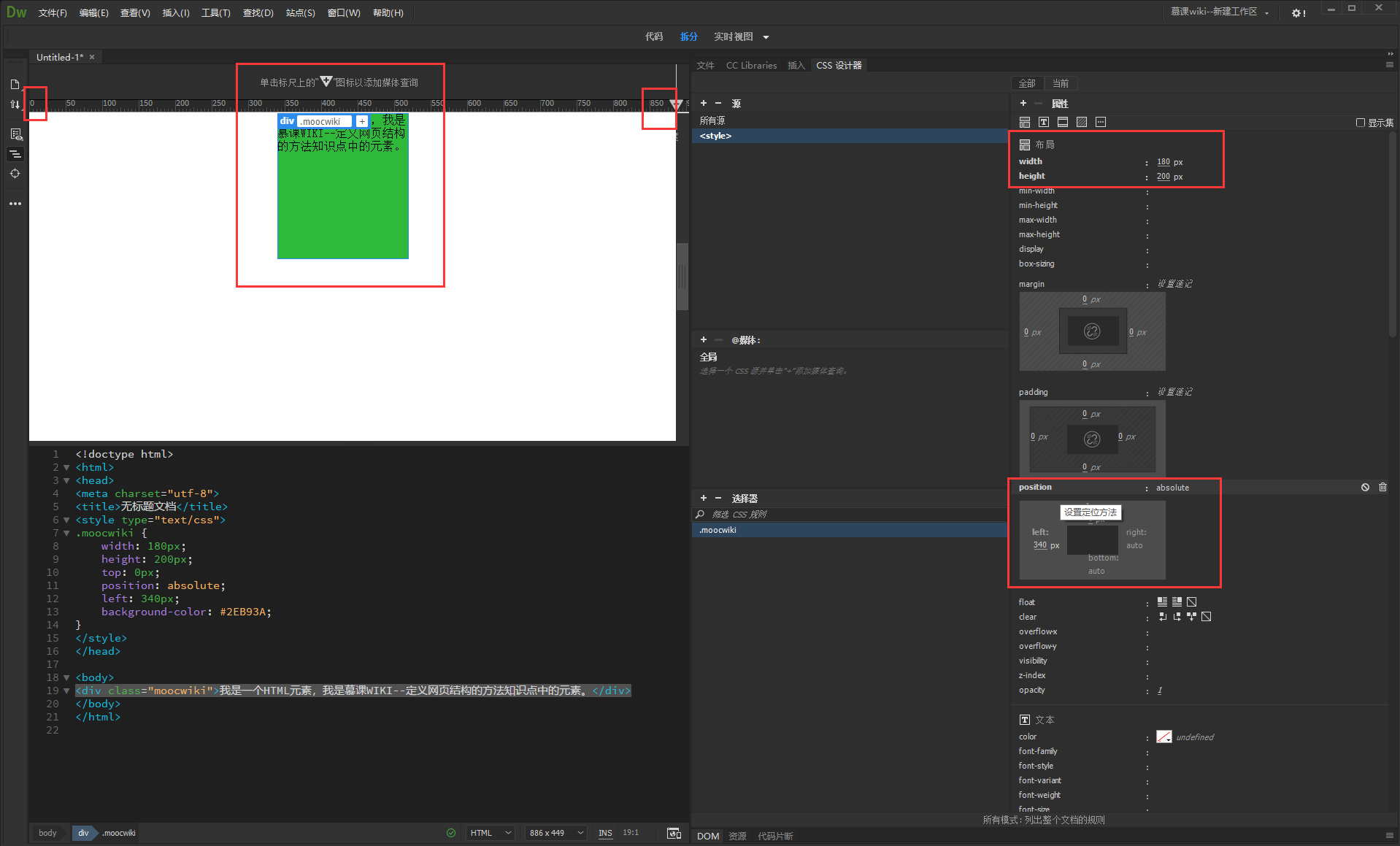Add a media query with plus icon
1400x846 pixels.
coord(704,340)
